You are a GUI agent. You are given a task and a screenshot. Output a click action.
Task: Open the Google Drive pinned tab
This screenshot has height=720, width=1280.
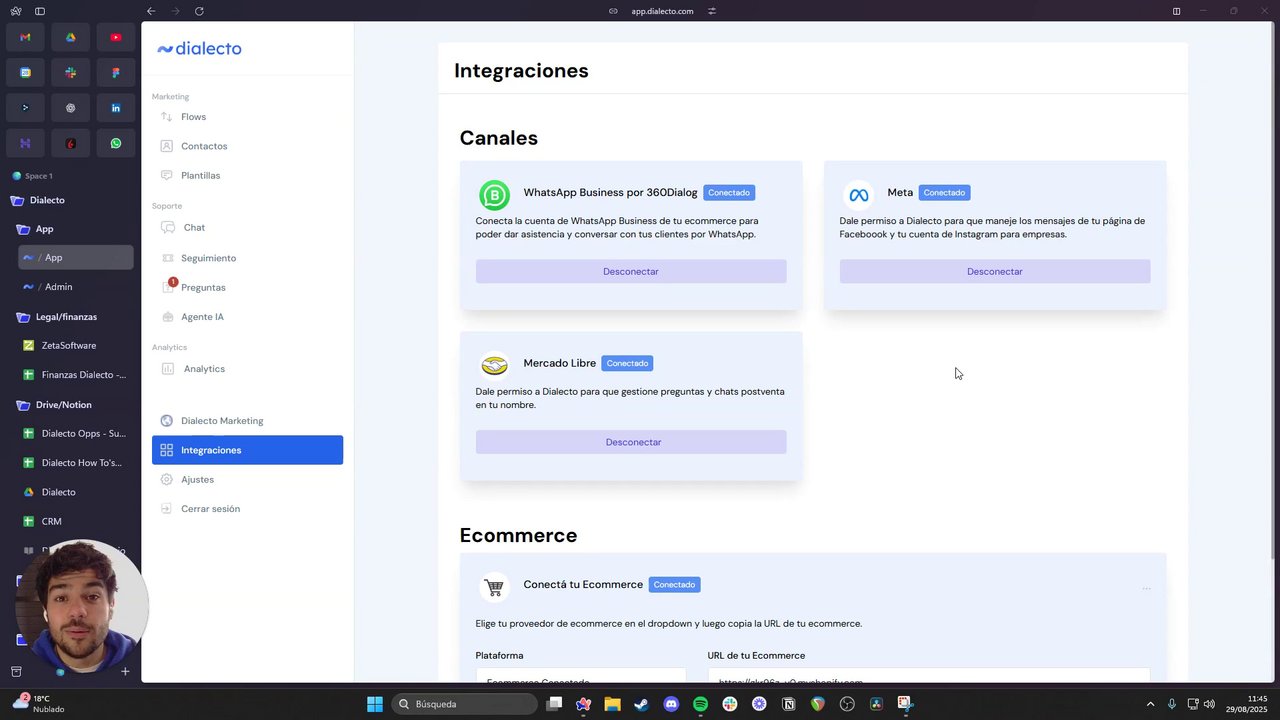point(70,37)
